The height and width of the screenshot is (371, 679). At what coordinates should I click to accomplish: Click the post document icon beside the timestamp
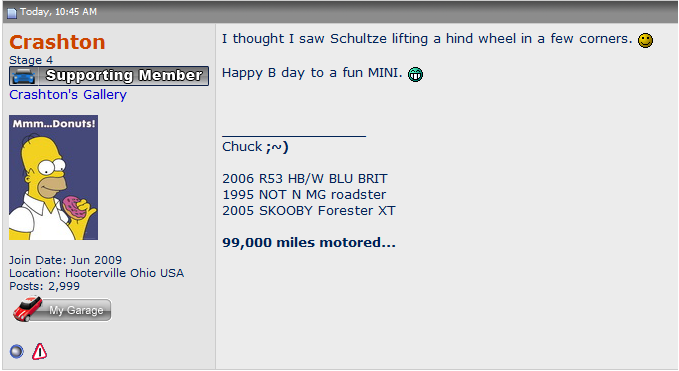(12, 13)
